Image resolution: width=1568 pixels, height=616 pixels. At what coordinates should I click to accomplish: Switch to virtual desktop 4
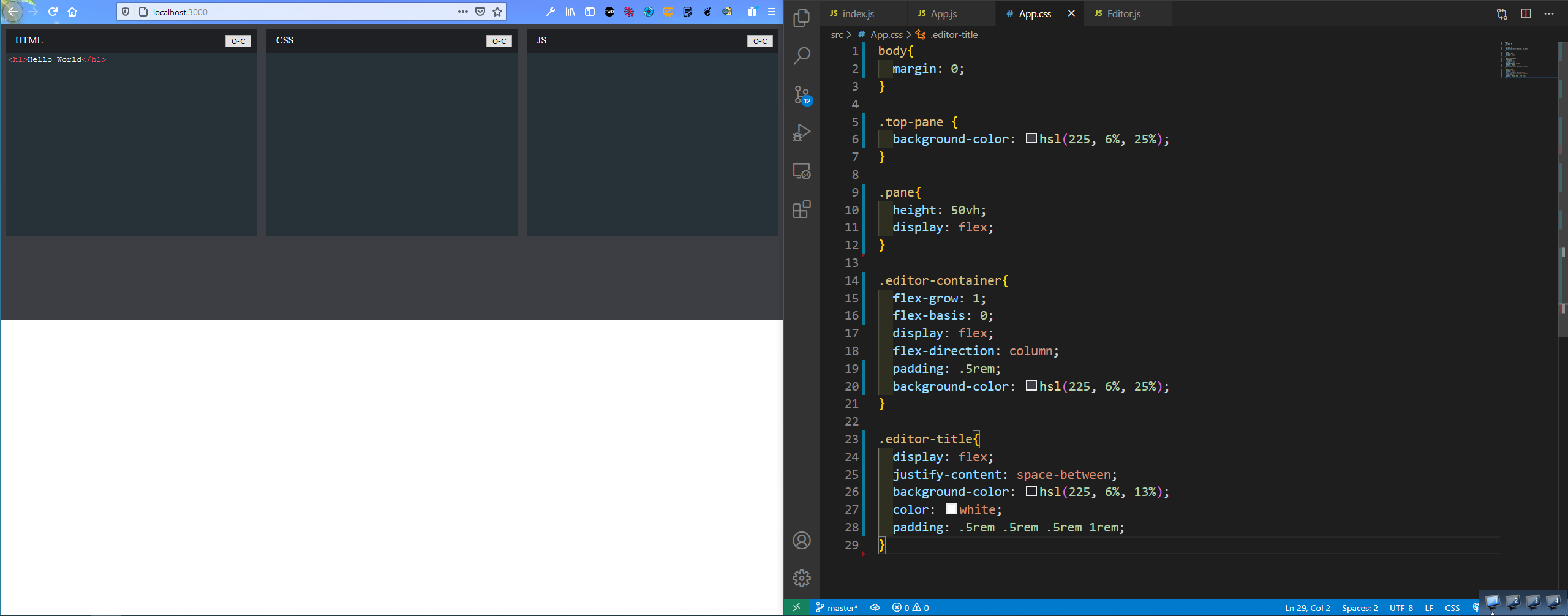(1553, 603)
